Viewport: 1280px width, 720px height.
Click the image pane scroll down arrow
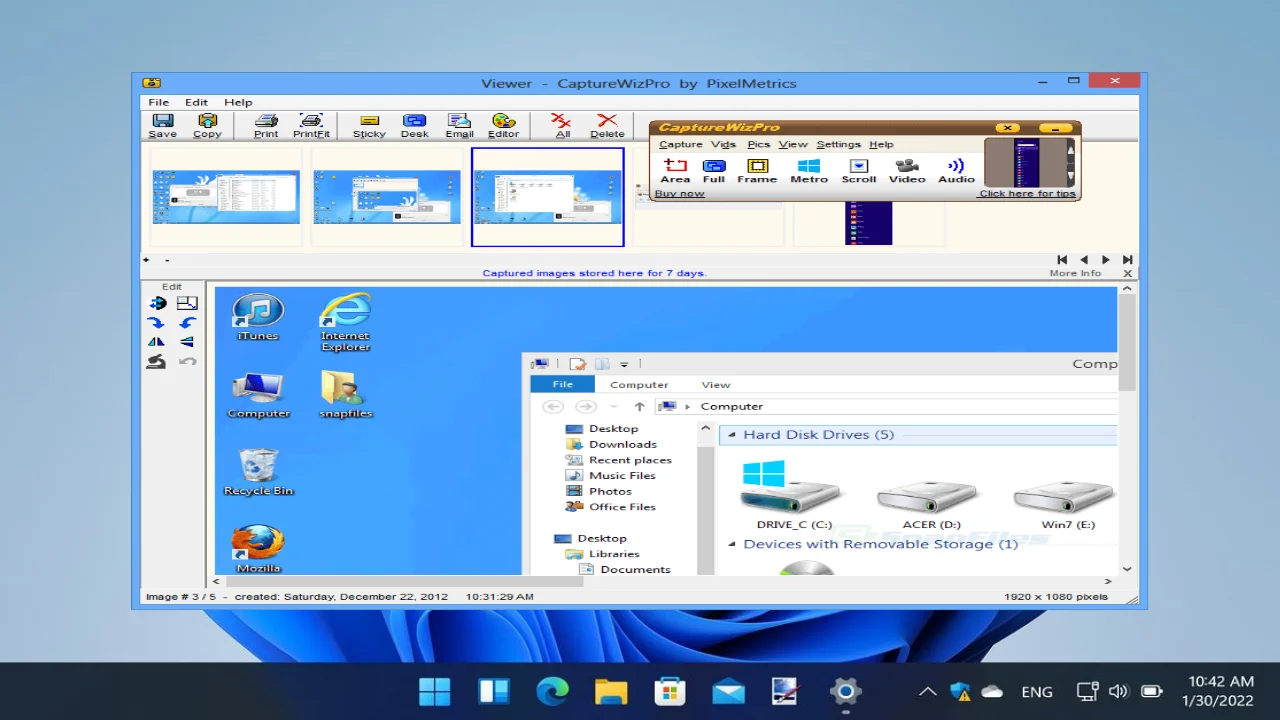[1127, 569]
